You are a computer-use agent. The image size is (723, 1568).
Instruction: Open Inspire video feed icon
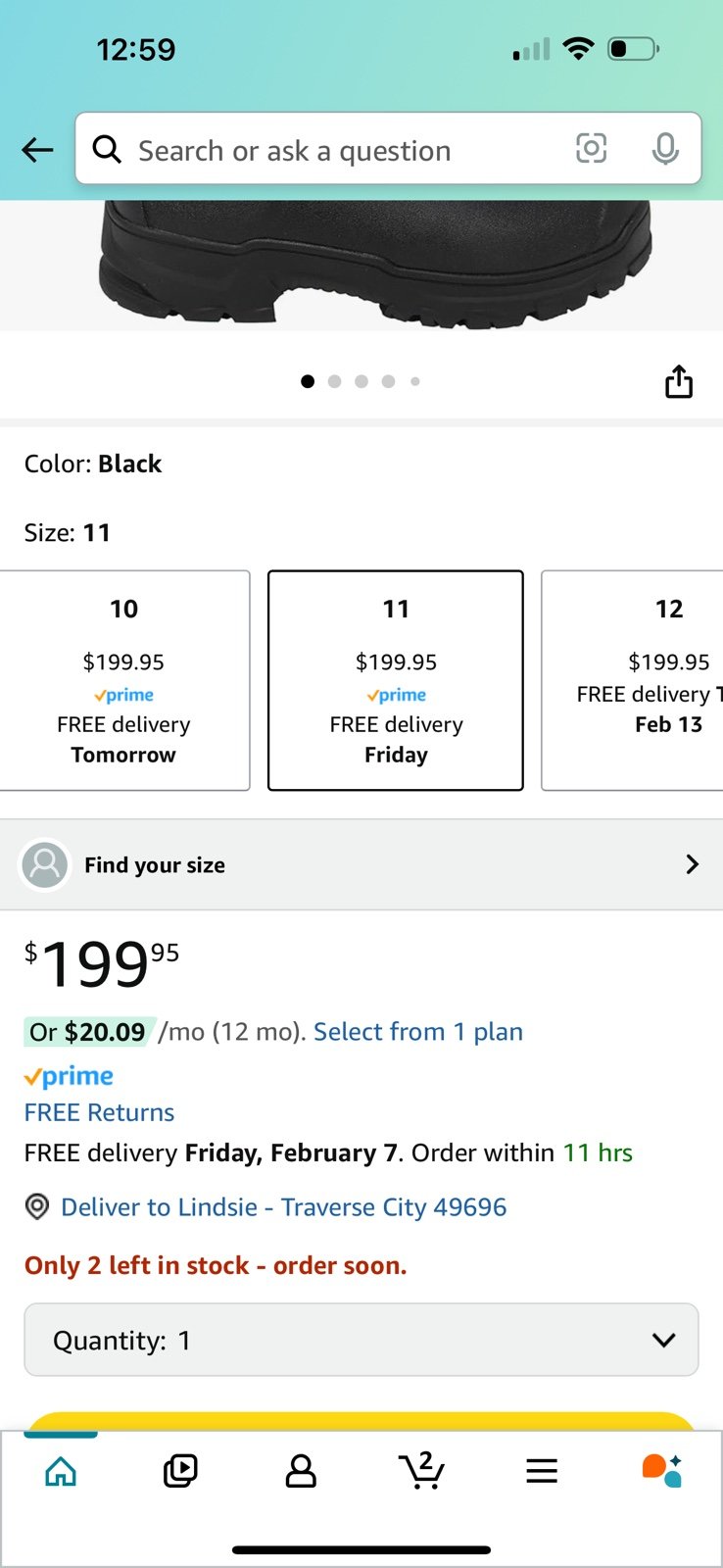pyautogui.click(x=180, y=1471)
